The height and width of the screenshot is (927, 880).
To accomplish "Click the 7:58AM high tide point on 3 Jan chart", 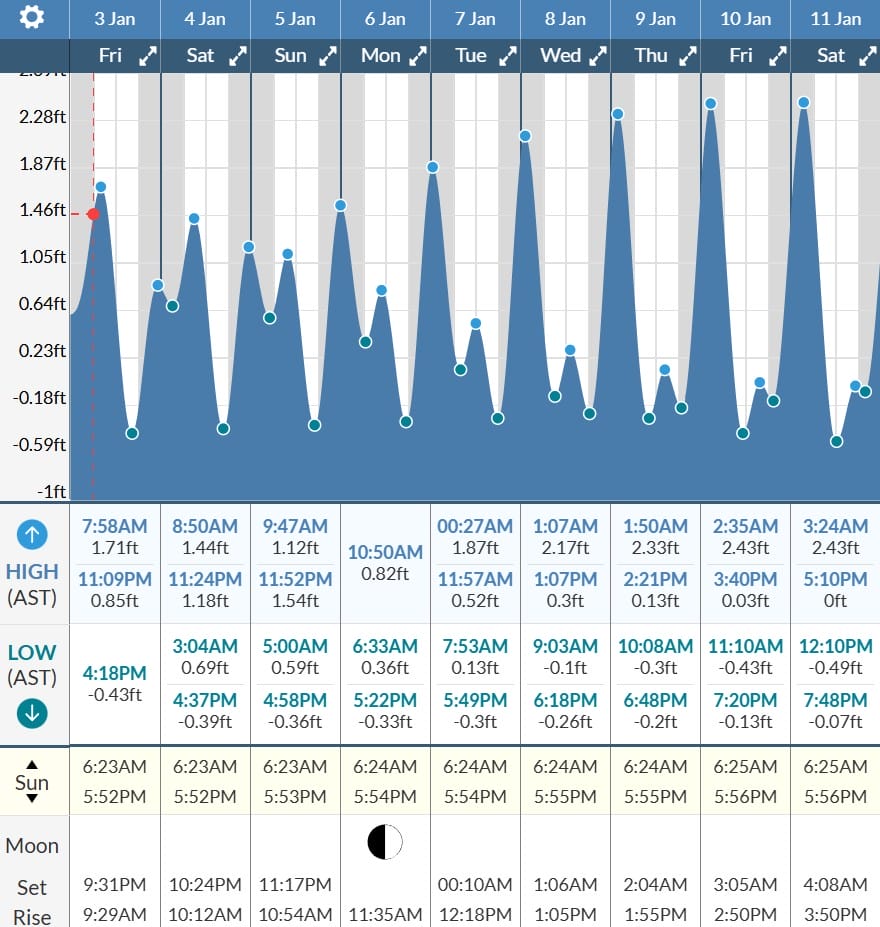I will [100, 187].
